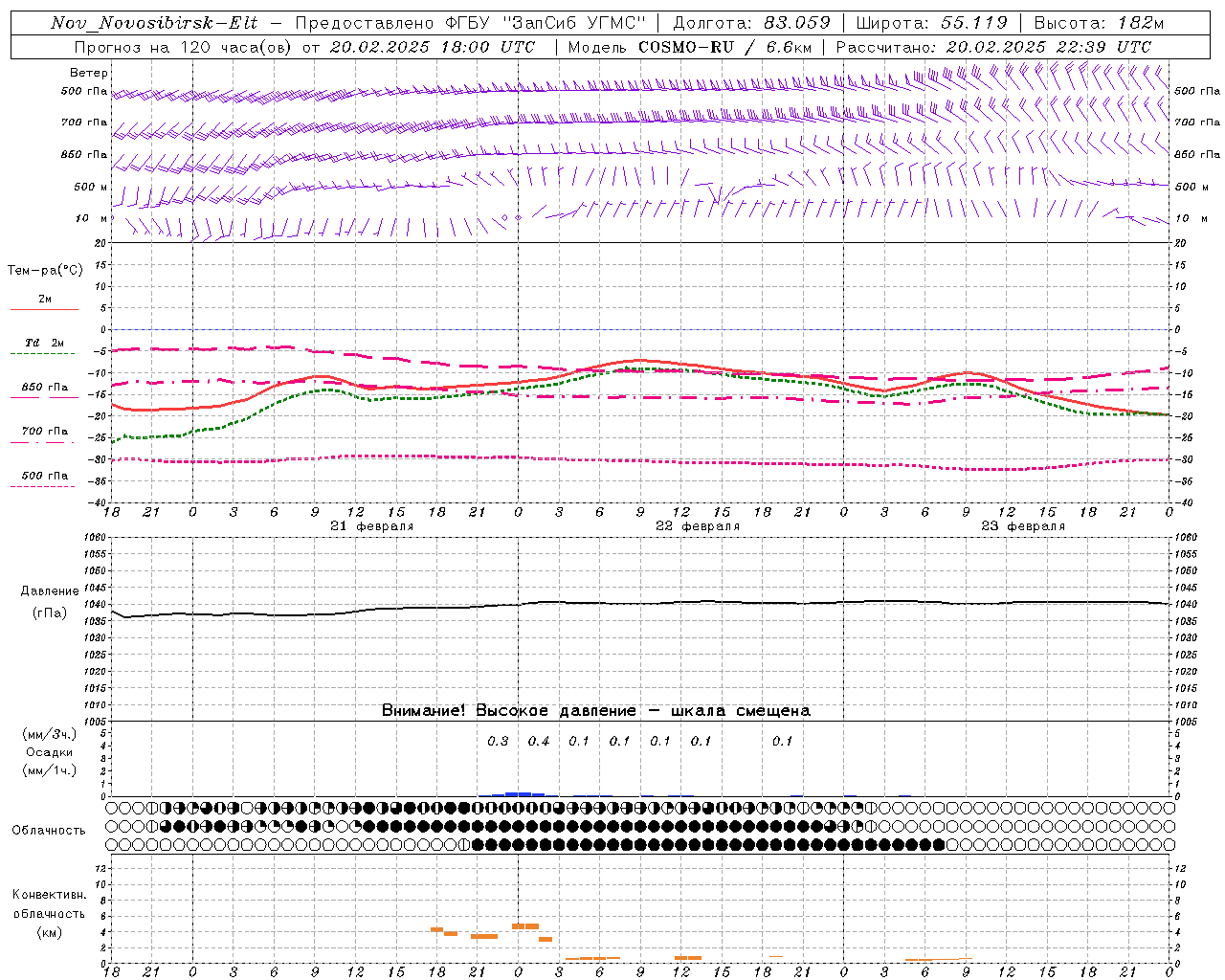1225x980 pixels.
Task: Click the Осадки panel label
Action: pyautogui.click(x=50, y=752)
